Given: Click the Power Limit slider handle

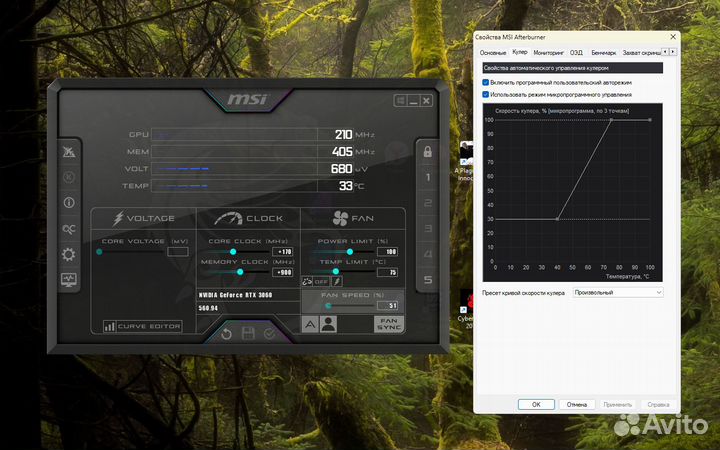Looking at the screenshot, I should click(350, 252).
